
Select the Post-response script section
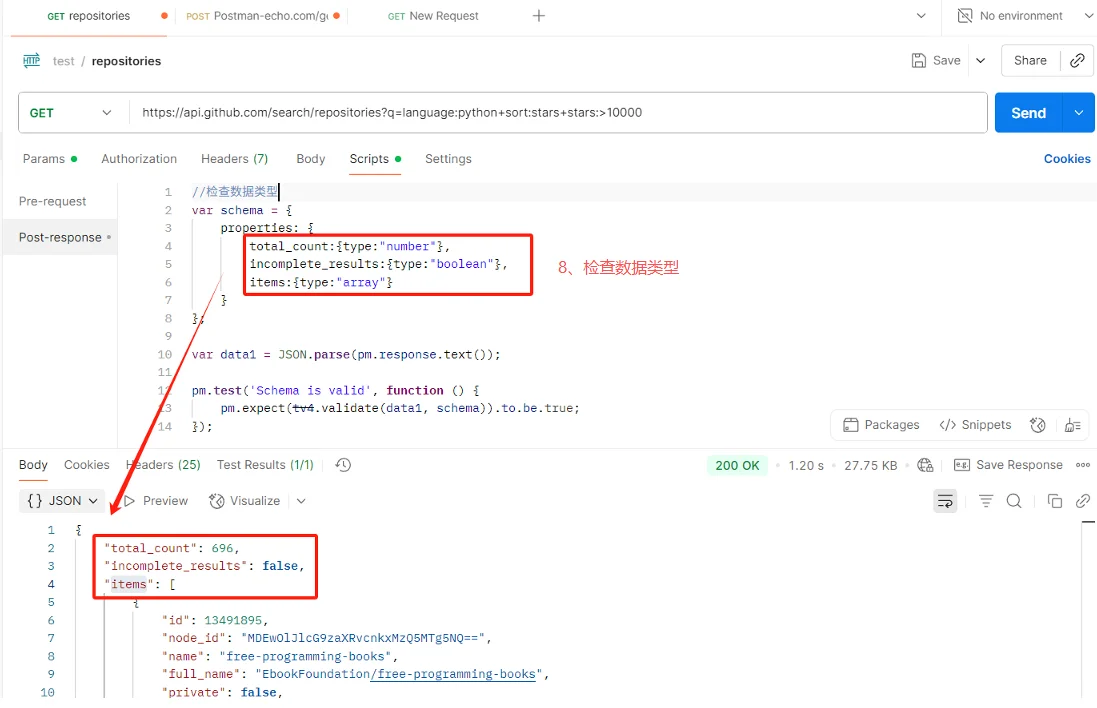(60, 237)
